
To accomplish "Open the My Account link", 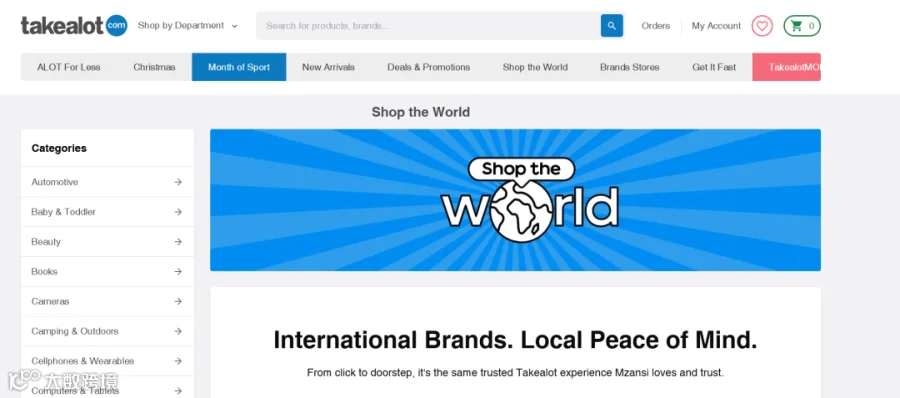I will coord(716,26).
